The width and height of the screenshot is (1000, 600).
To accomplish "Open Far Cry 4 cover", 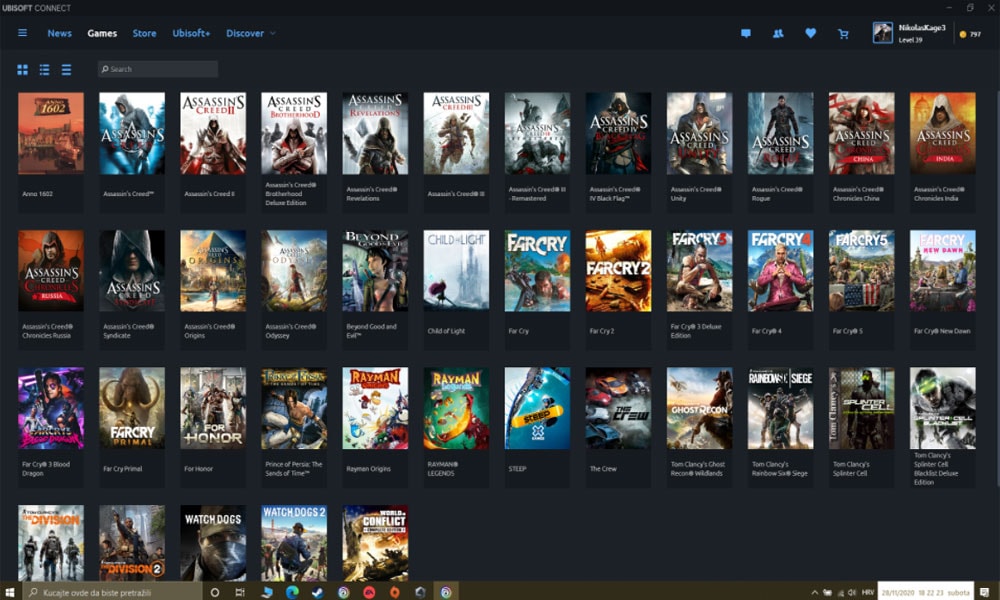I will [781, 271].
